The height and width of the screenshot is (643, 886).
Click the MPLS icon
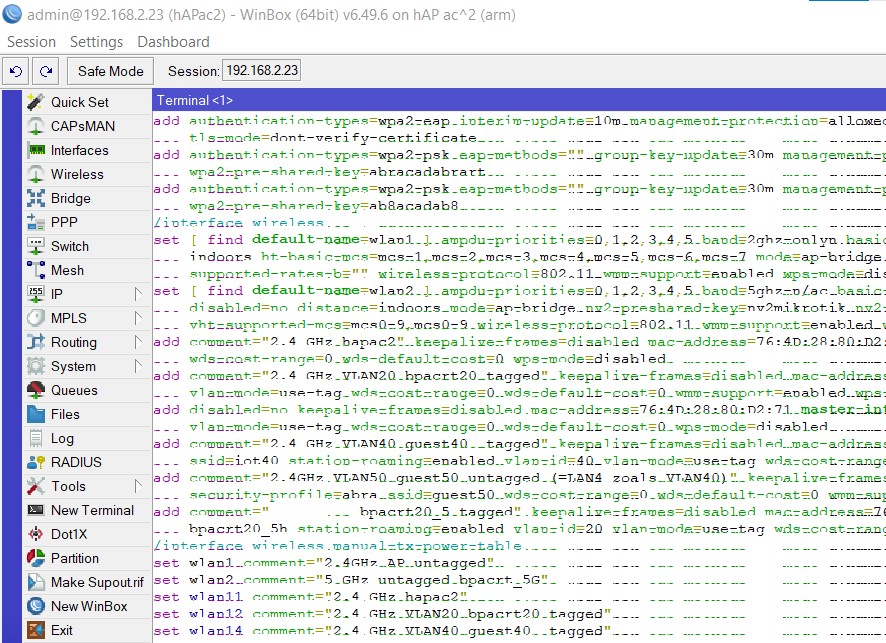36,318
